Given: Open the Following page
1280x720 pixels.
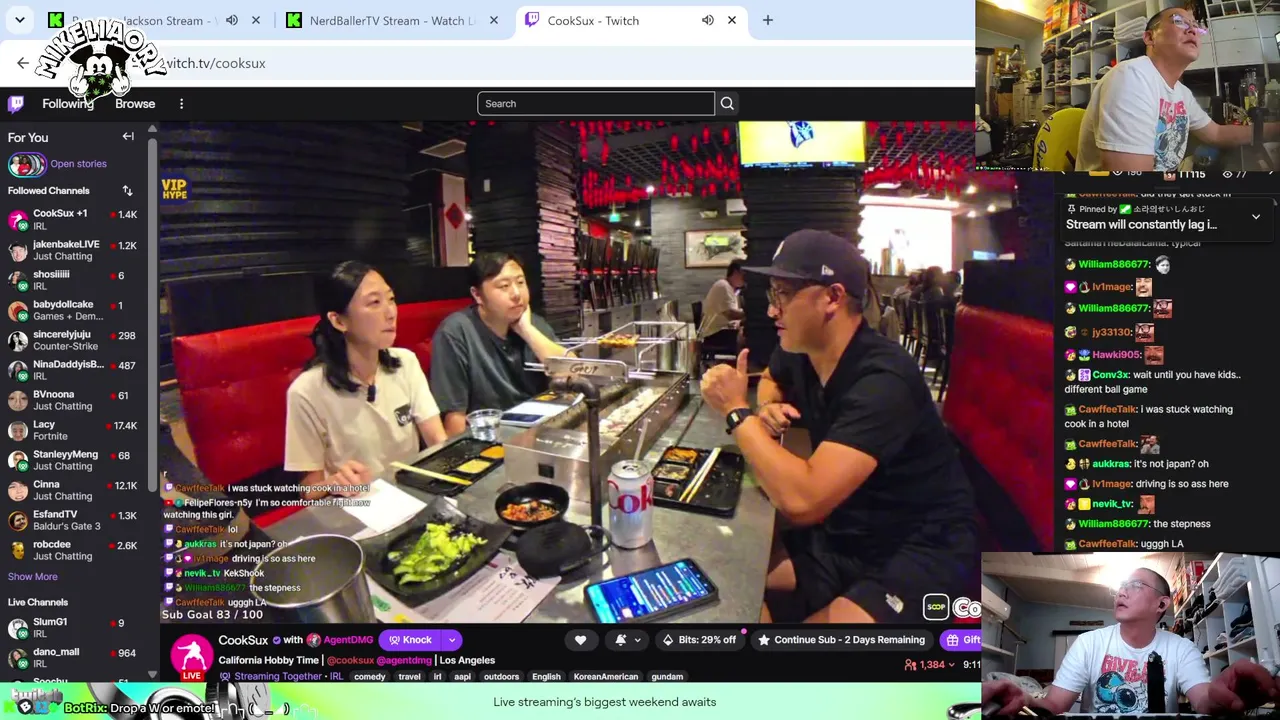Looking at the screenshot, I should pos(68,103).
